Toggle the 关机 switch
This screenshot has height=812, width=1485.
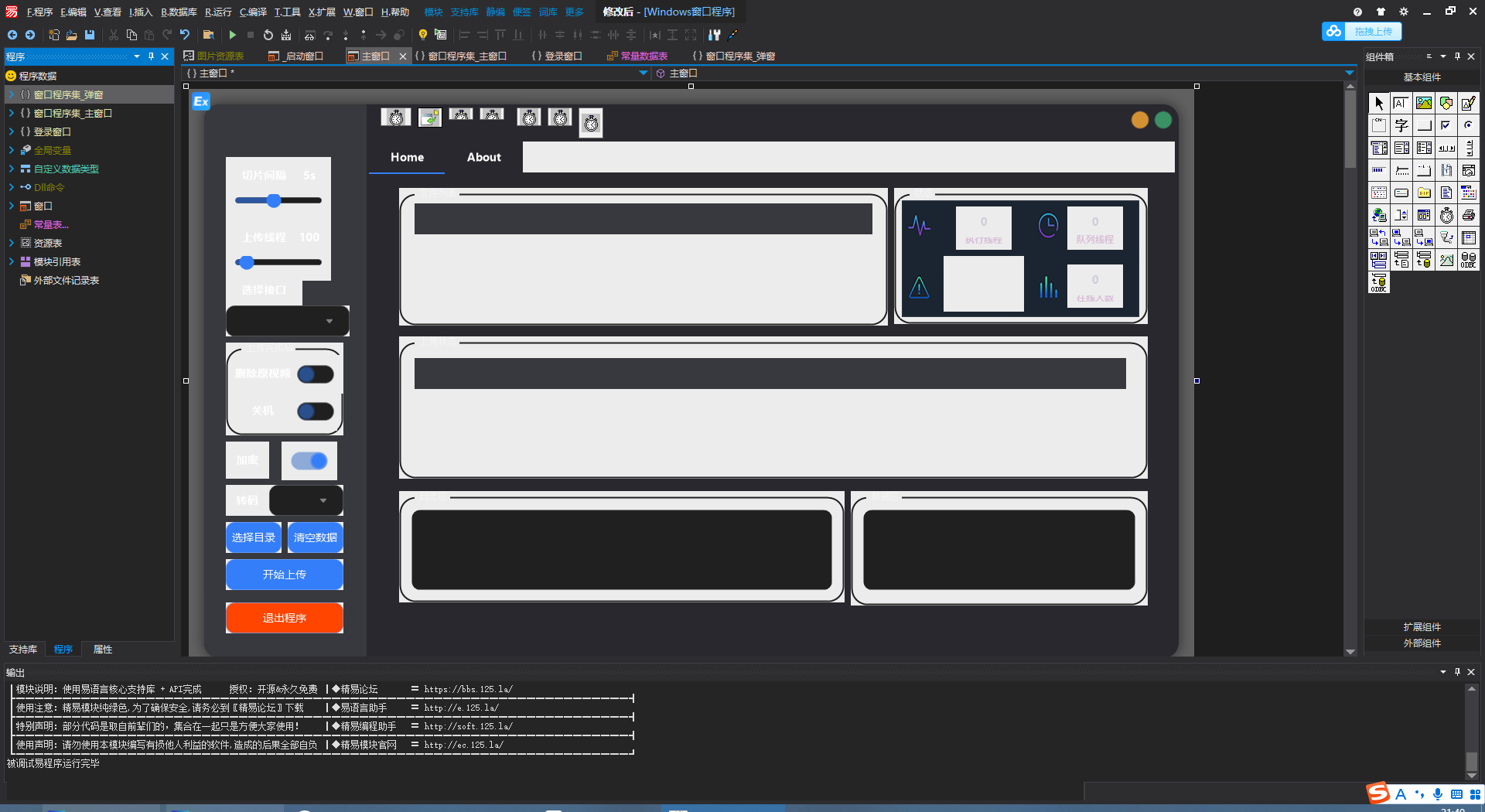pos(316,411)
